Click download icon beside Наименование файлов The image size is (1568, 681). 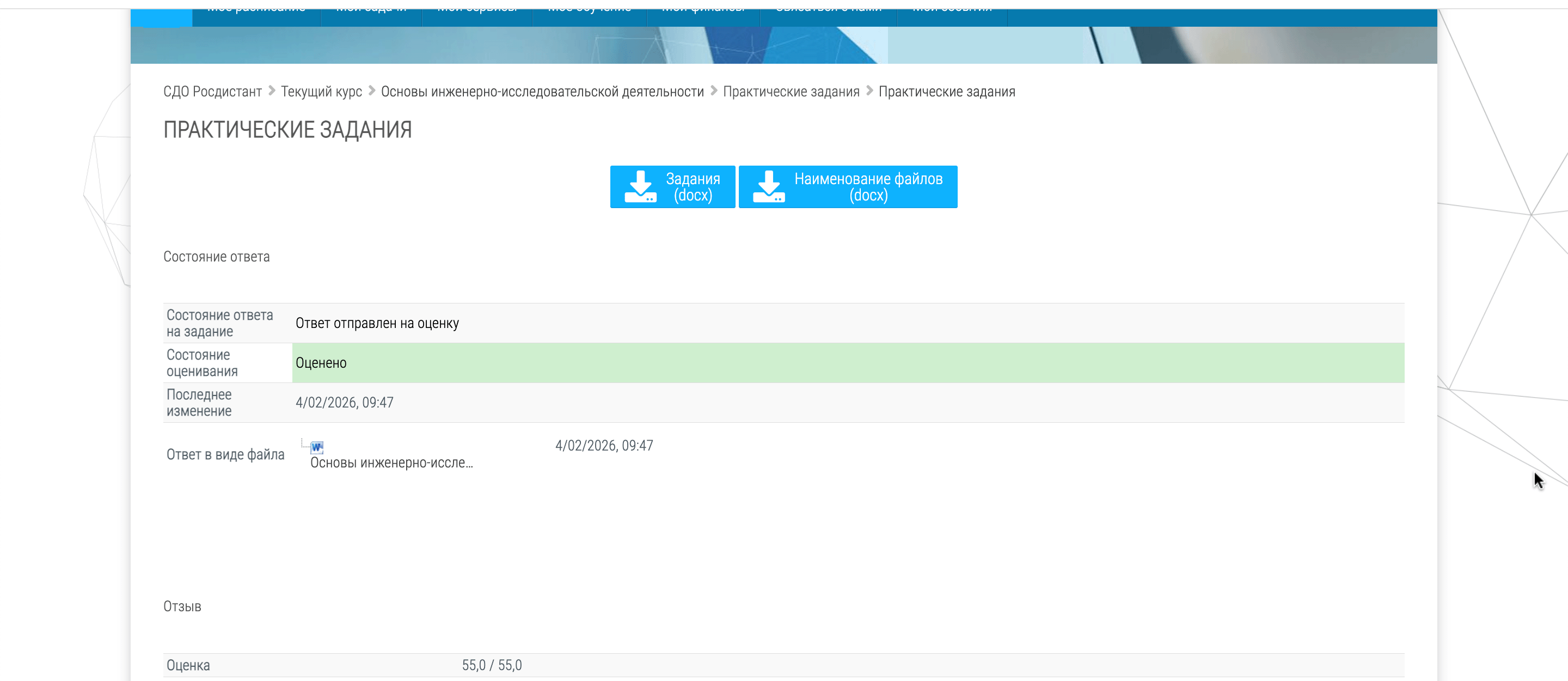point(769,186)
